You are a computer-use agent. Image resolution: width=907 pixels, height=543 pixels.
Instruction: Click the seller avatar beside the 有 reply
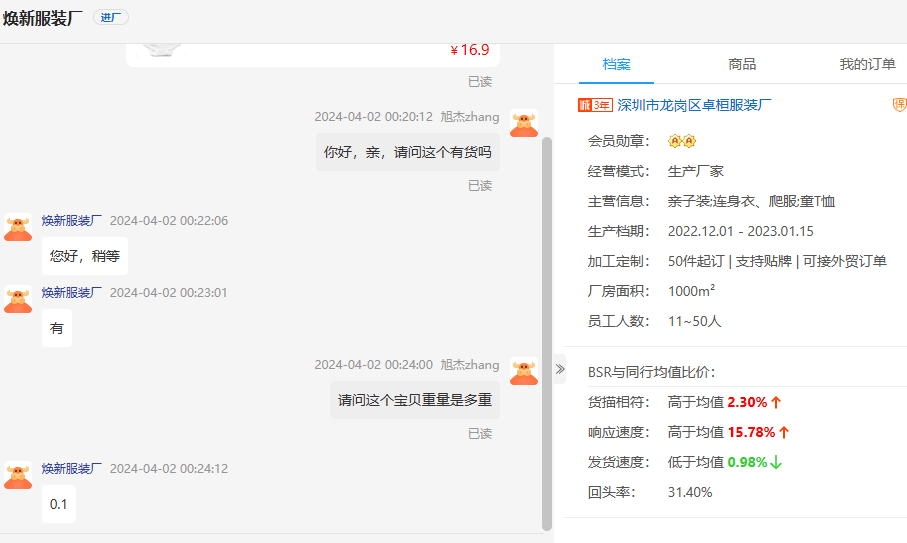click(x=18, y=299)
